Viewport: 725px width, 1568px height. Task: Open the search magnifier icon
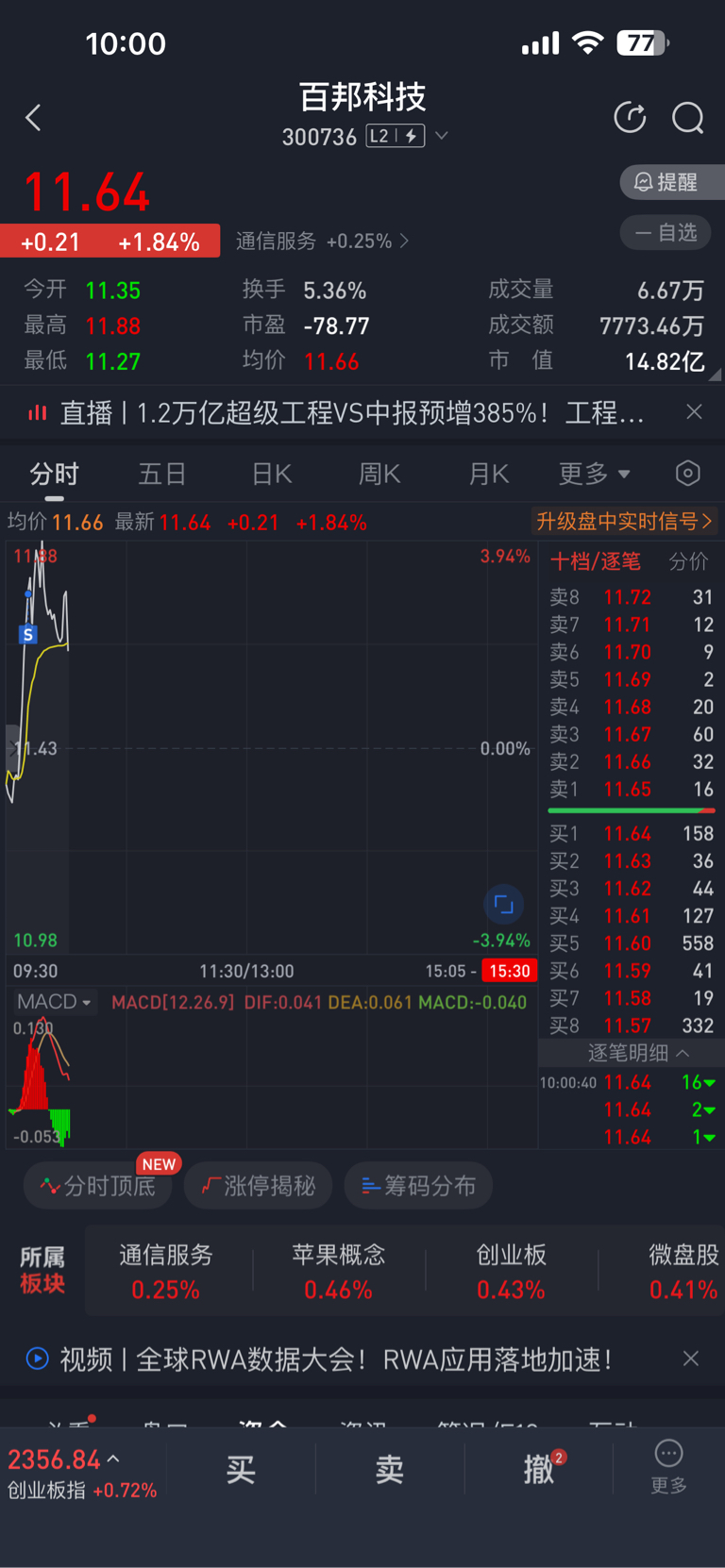click(687, 118)
